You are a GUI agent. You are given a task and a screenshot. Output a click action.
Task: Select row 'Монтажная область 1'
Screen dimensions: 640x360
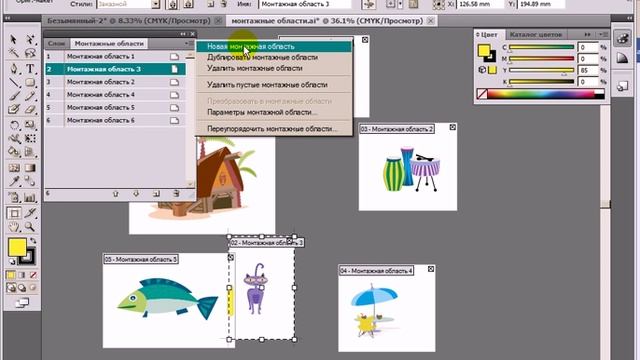click(115, 56)
